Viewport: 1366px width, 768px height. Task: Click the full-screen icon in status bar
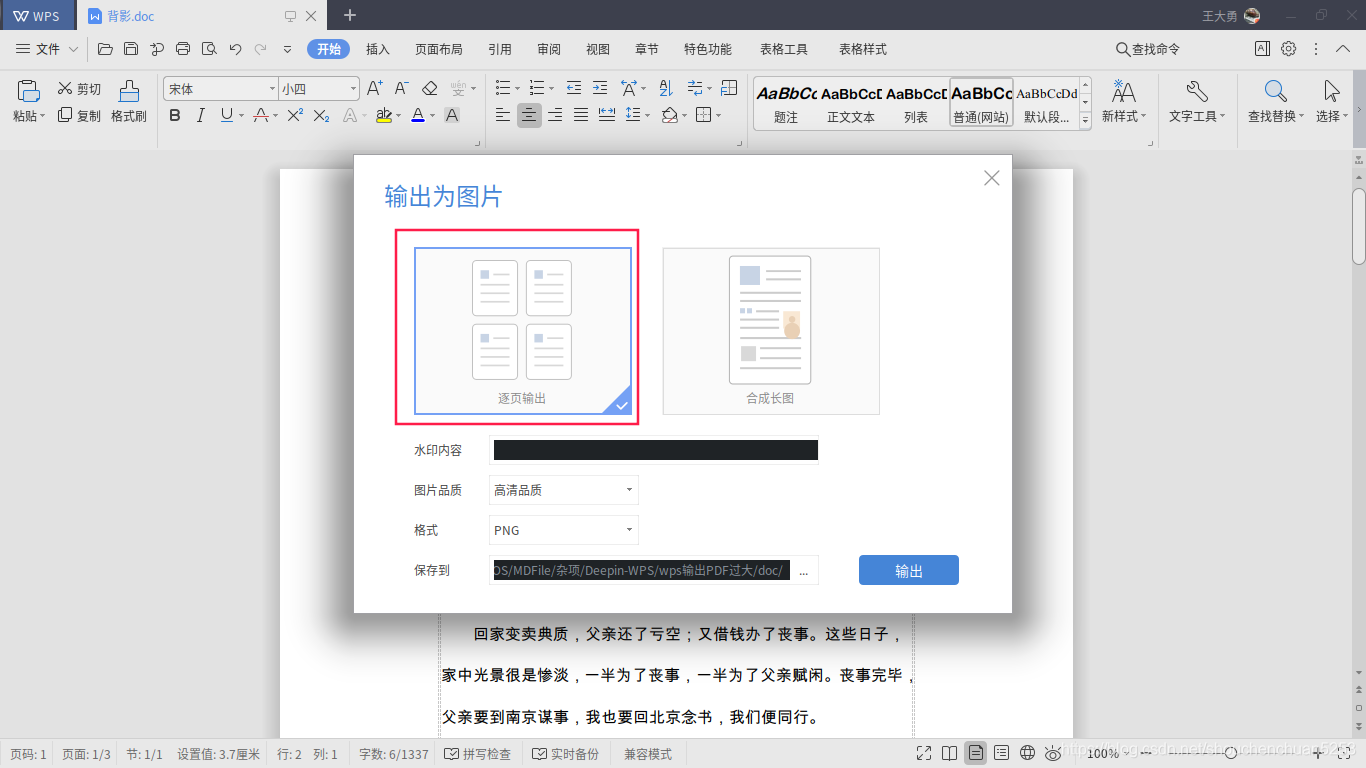pyautogui.click(x=924, y=753)
